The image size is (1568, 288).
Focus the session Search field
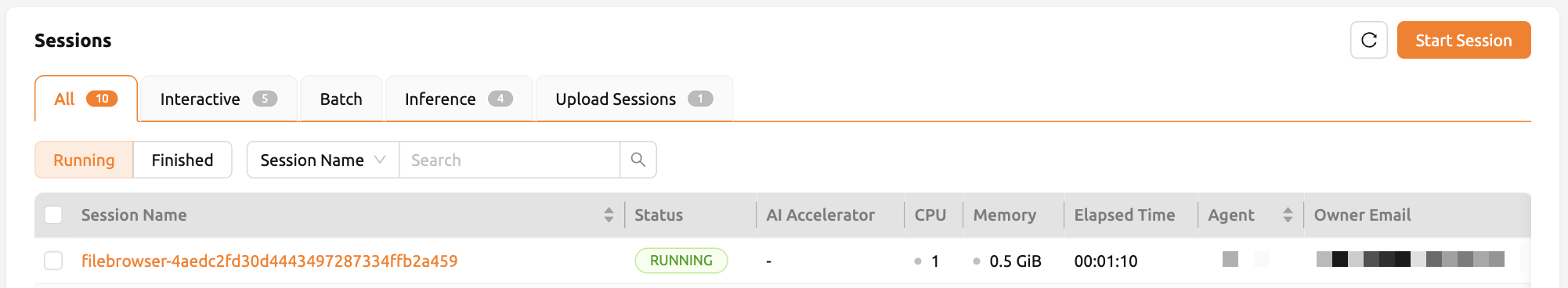[509, 160]
